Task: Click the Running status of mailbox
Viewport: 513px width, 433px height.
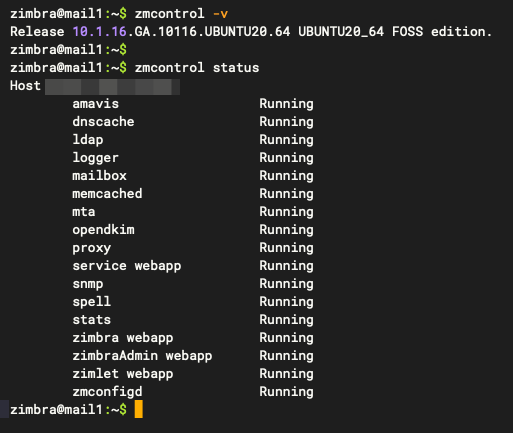Action: [286, 176]
